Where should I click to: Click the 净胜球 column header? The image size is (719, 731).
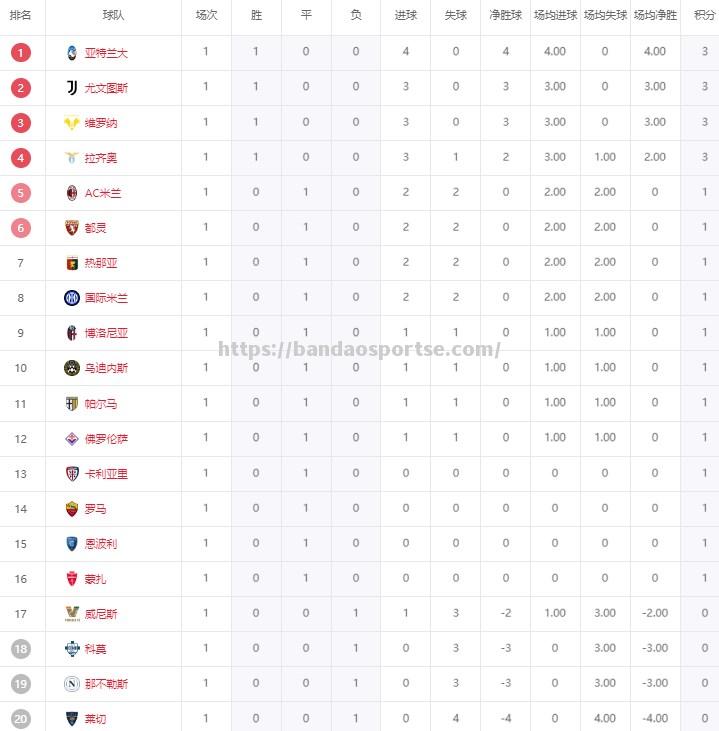coord(505,15)
